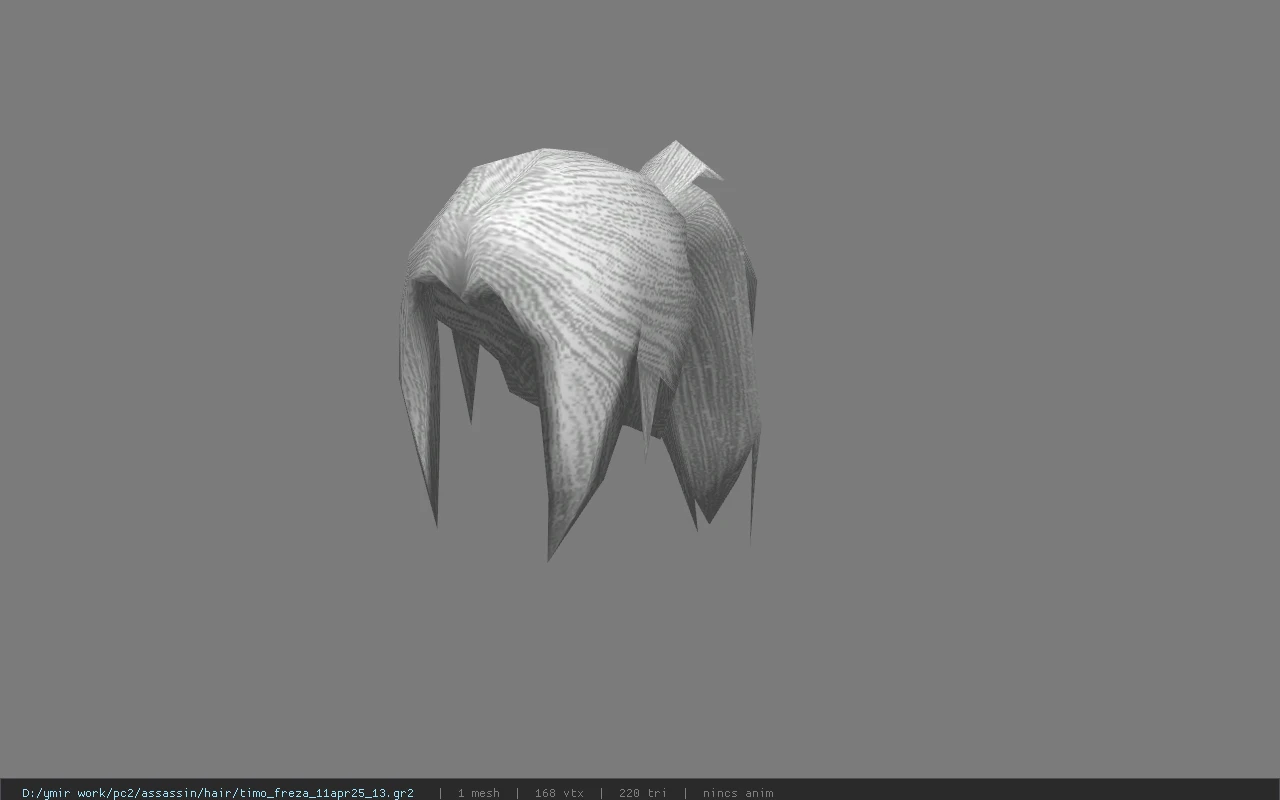Select the white hair 3D model

pyautogui.click(x=579, y=350)
